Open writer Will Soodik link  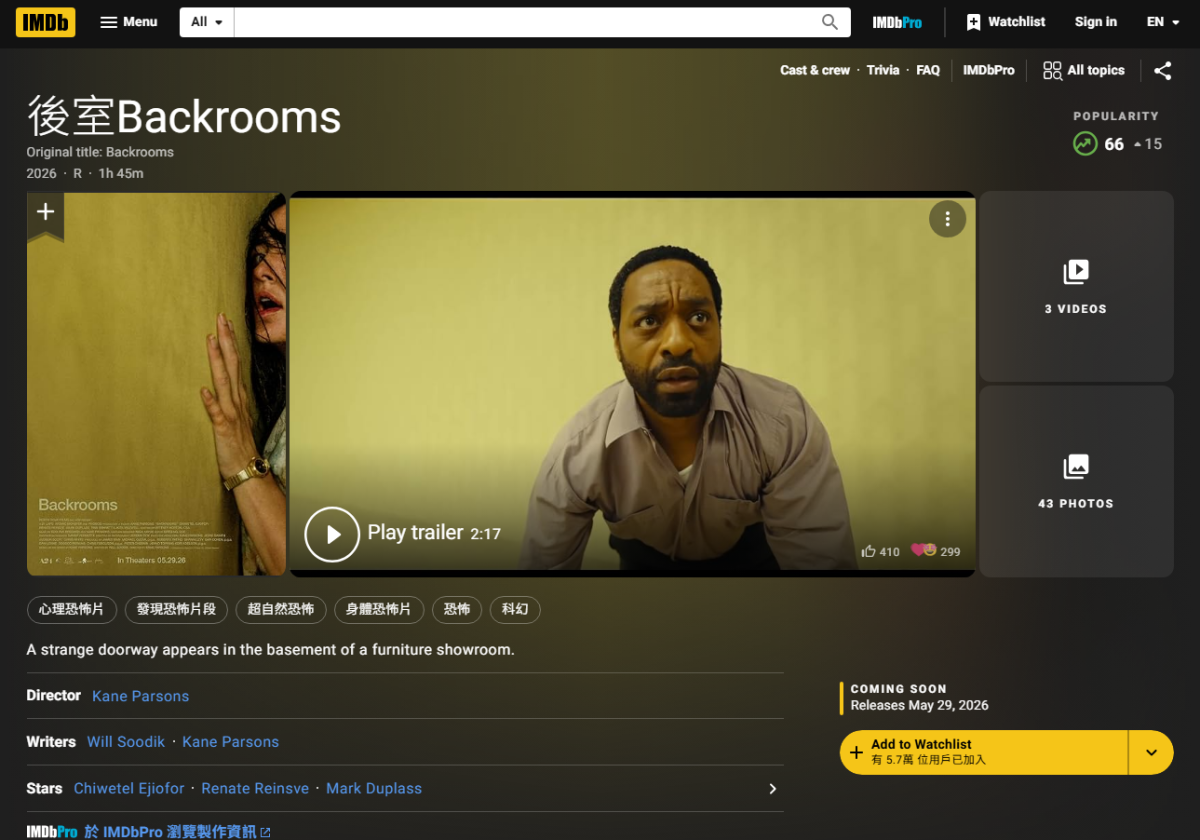coord(126,742)
